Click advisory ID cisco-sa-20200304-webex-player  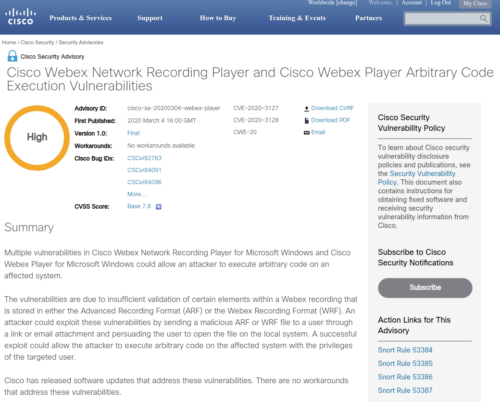pos(174,108)
